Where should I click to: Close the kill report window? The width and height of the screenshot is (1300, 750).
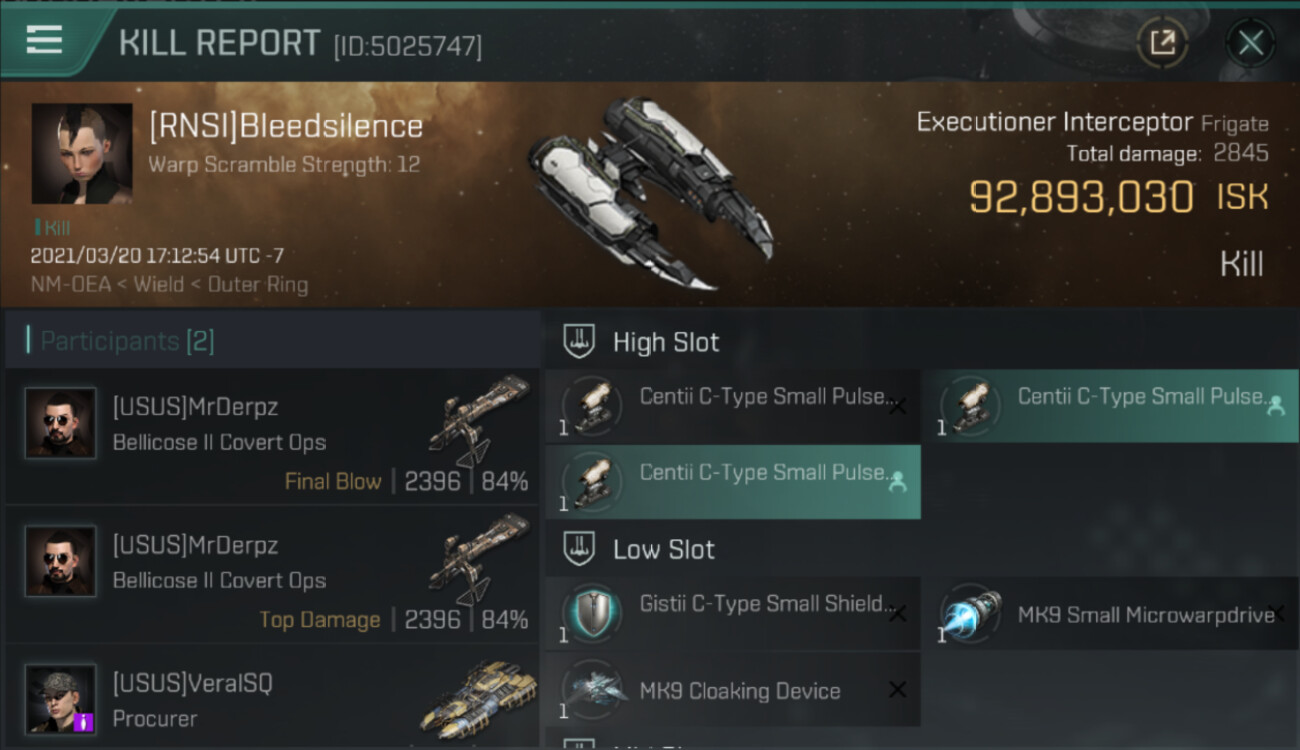coord(1250,43)
